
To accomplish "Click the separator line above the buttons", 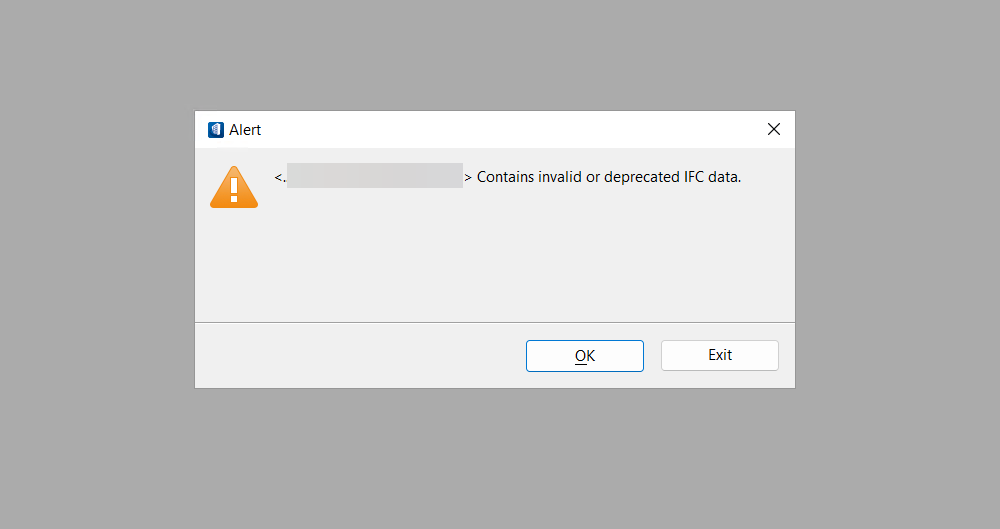I will tap(495, 322).
